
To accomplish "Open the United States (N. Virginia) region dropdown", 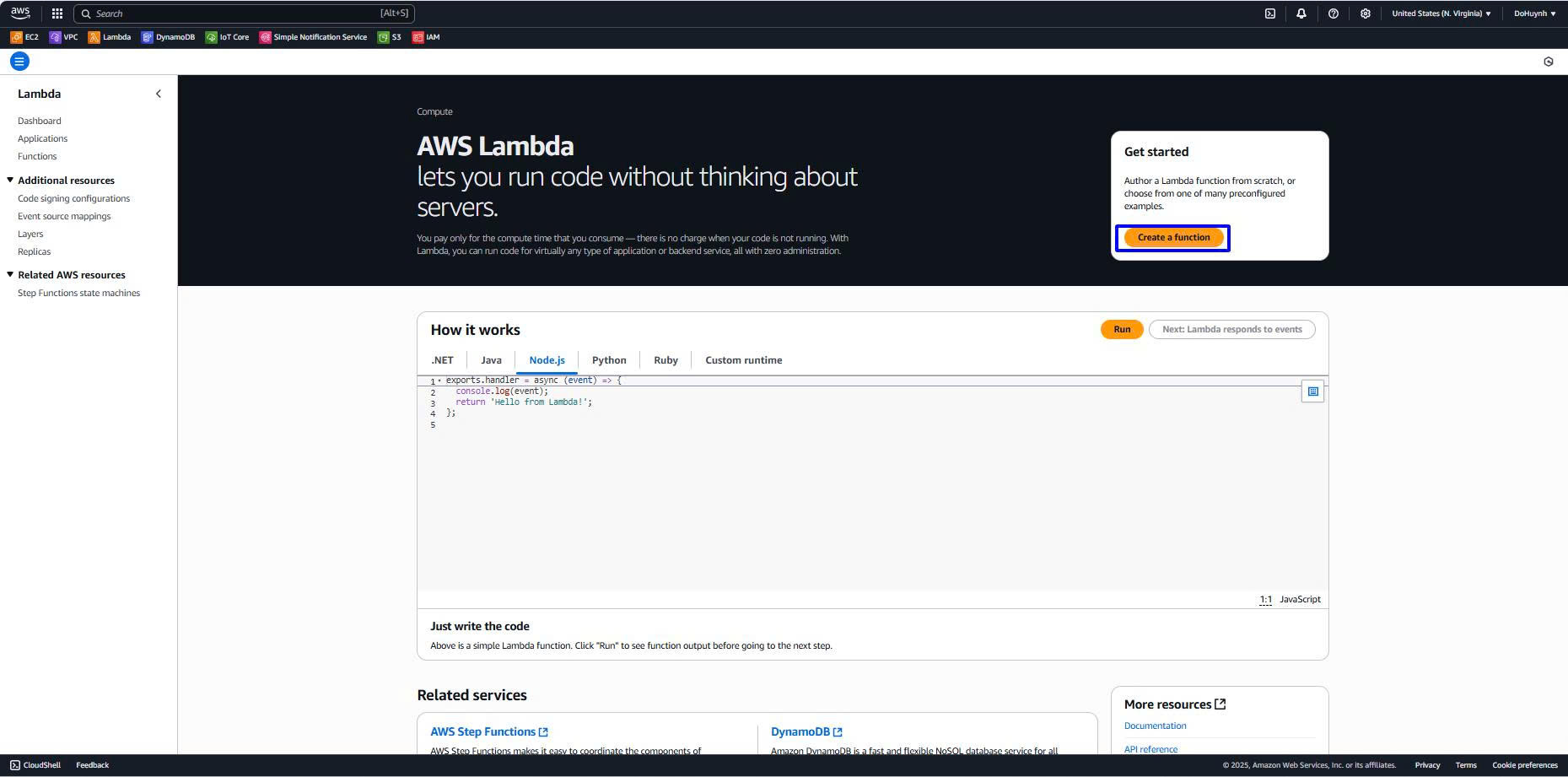I will point(1441,13).
